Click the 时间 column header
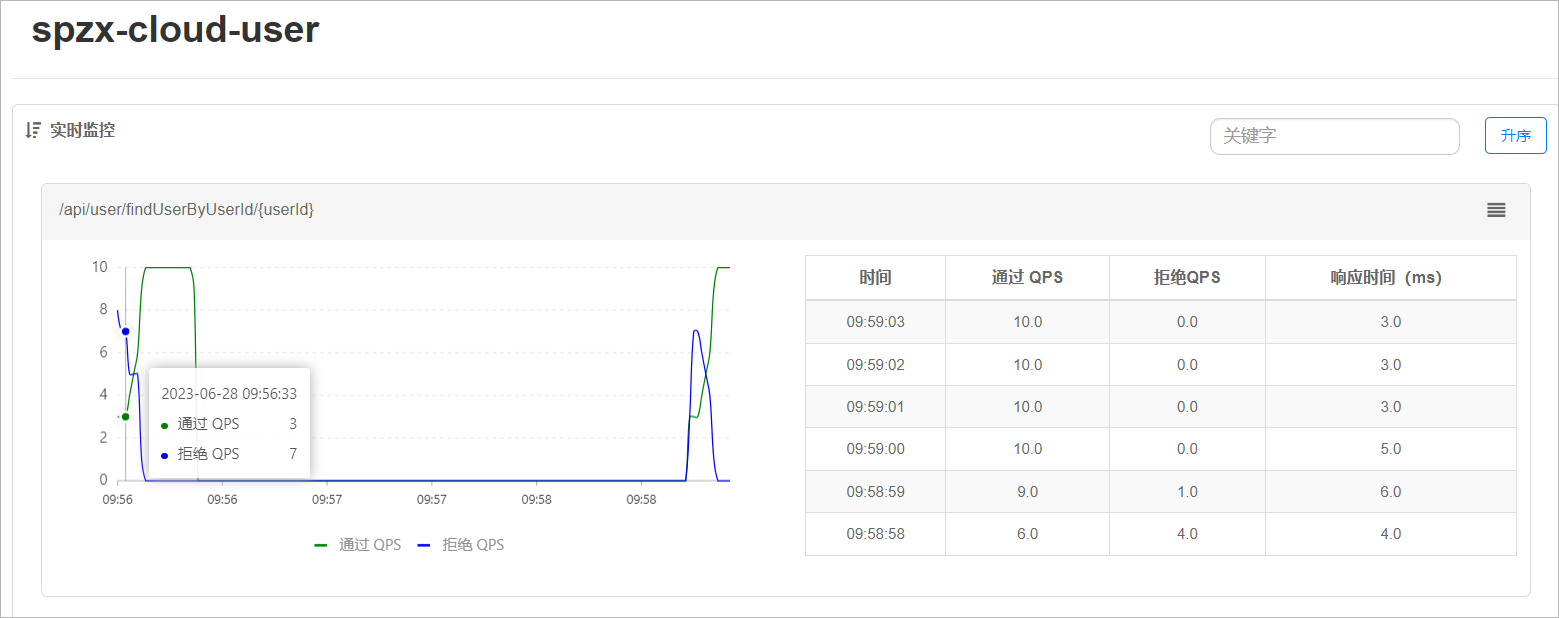This screenshot has height=618, width=1559. pos(874,277)
